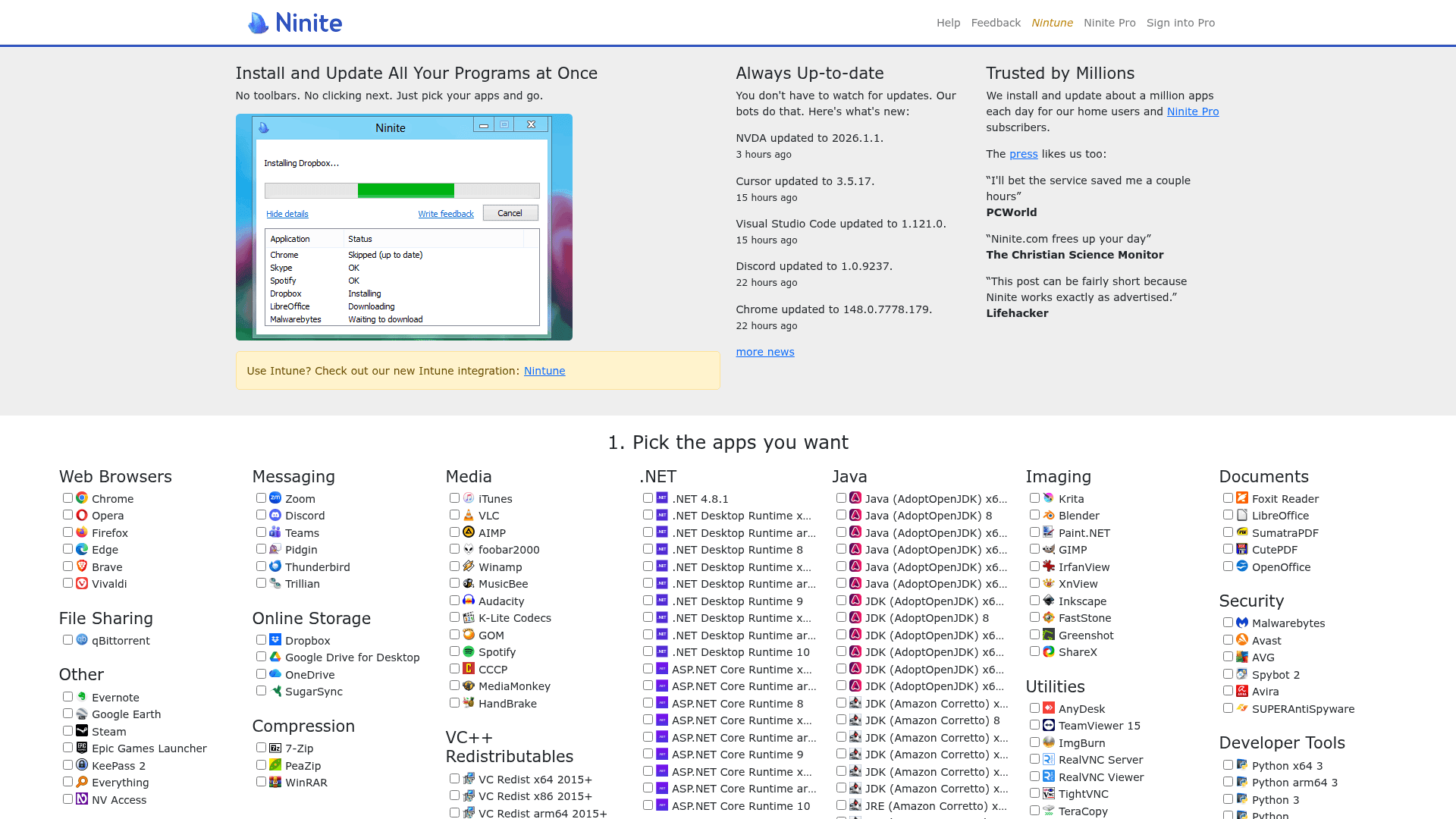Enable the Krita checkbox

pos(1034,498)
